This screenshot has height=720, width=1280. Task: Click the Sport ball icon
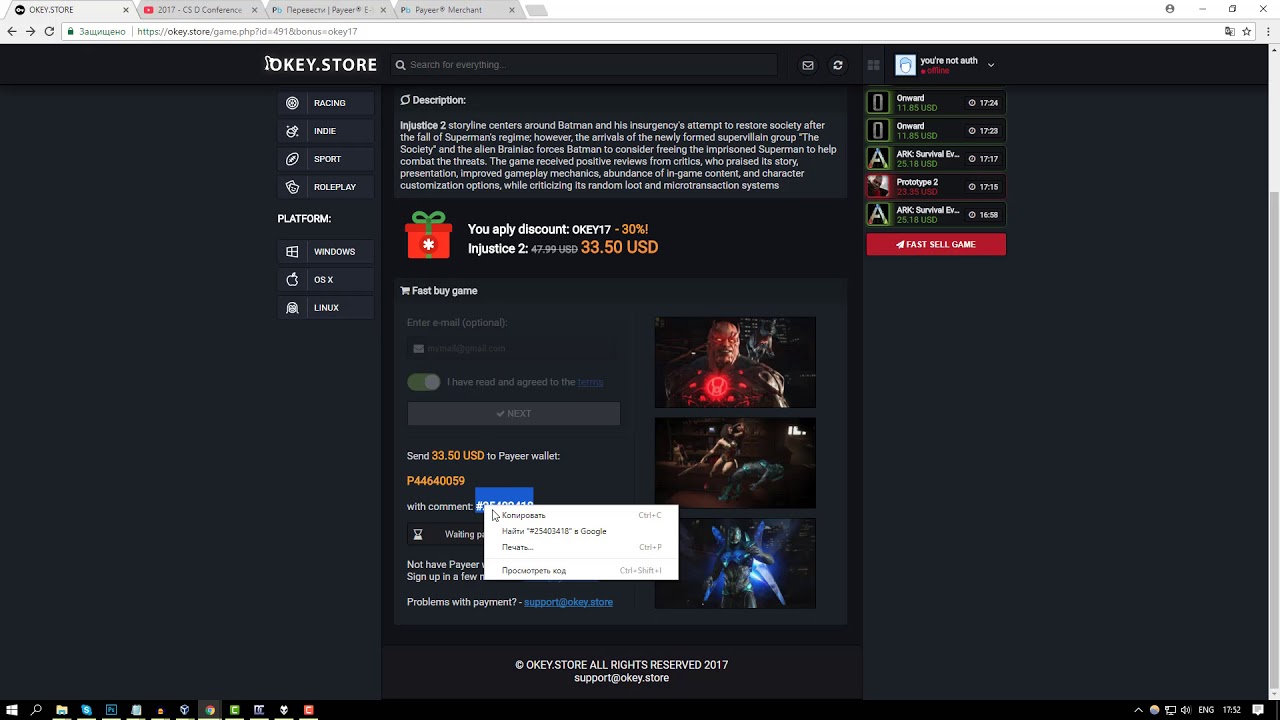[x=292, y=159]
